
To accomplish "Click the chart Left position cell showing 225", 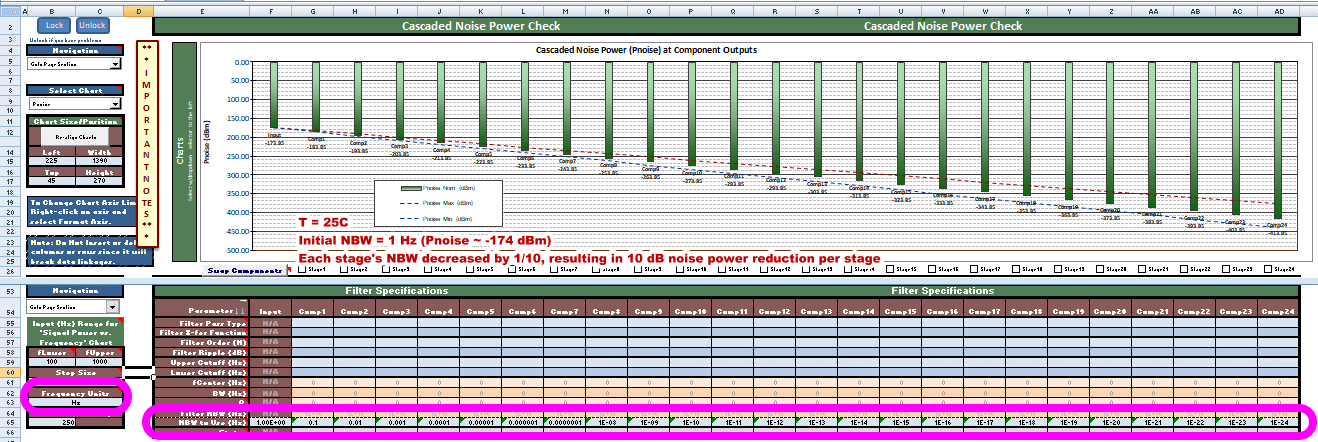I will click(50, 160).
